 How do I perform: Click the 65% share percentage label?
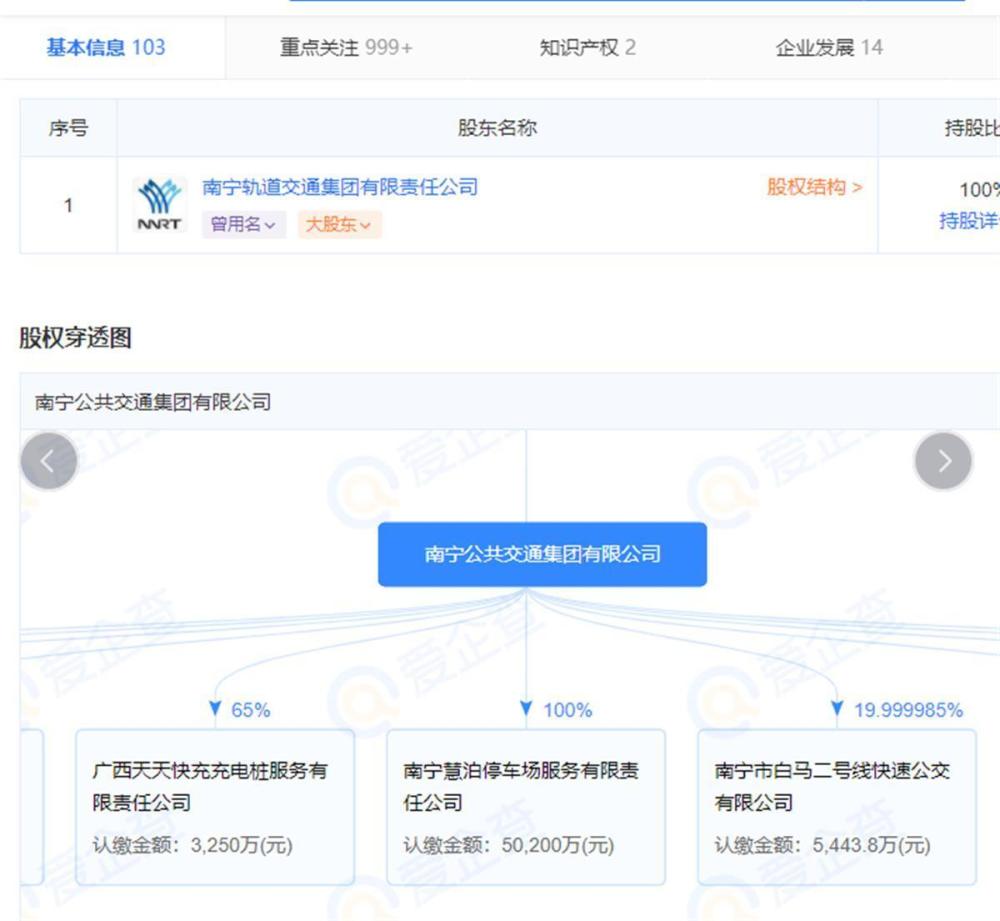(x=251, y=710)
